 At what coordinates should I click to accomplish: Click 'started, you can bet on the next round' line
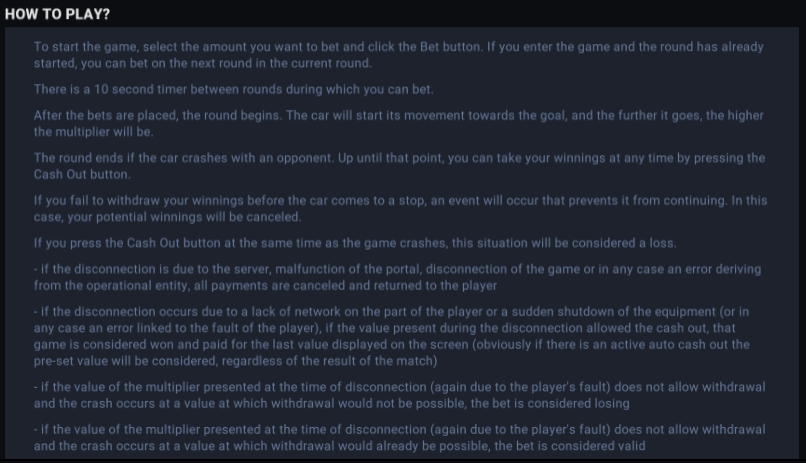point(203,64)
